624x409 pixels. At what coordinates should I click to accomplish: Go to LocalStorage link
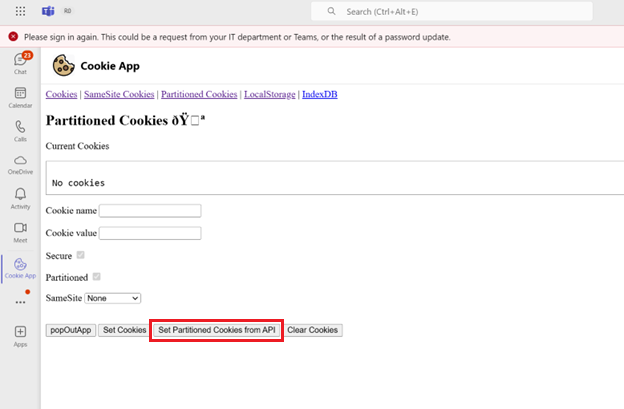coord(270,94)
